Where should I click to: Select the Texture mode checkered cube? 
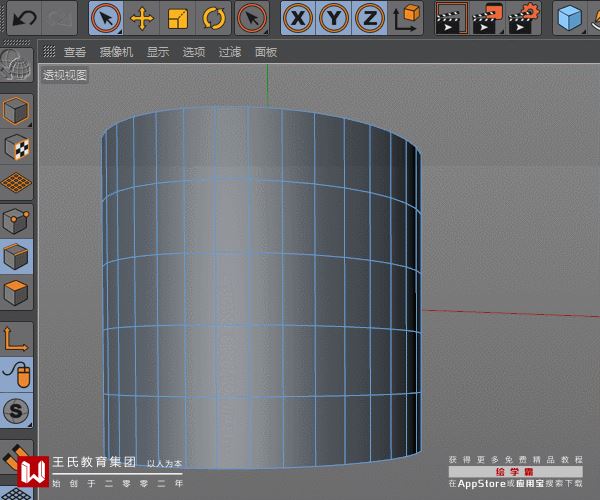16,147
